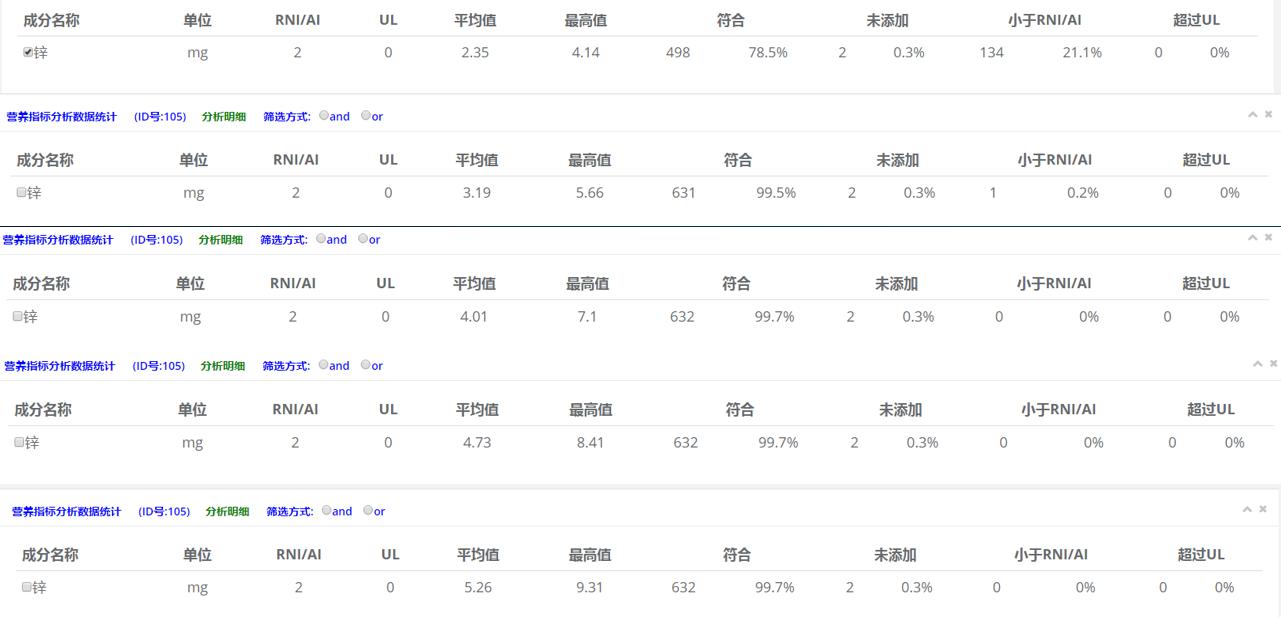
Task: Collapse the third panel using its chevron
Action: [1252, 365]
